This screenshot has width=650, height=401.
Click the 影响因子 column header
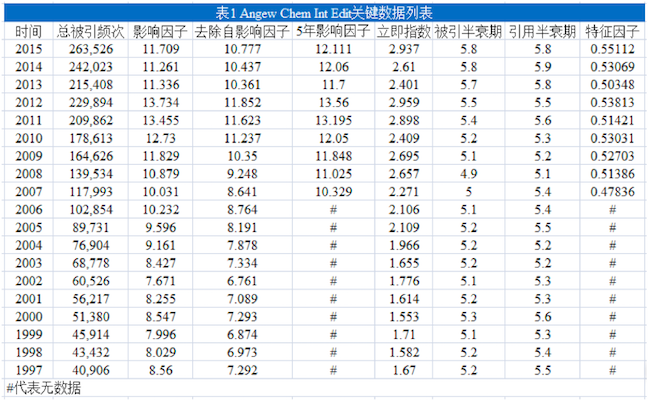(x=160, y=31)
